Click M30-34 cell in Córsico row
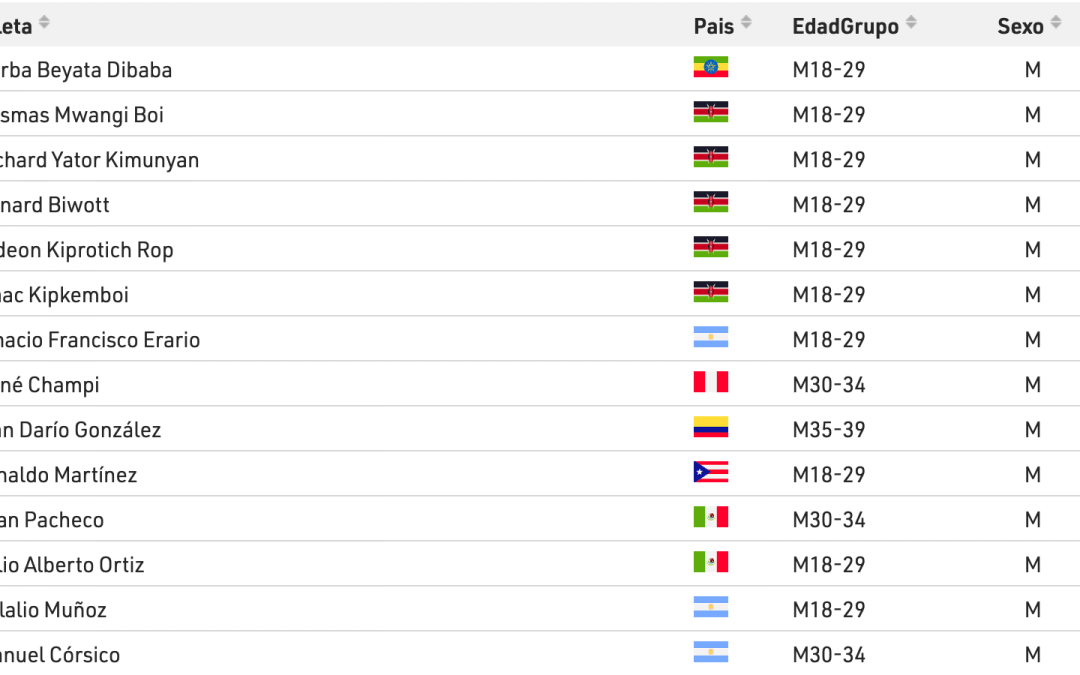The width and height of the screenshot is (1080, 675). coord(828,655)
